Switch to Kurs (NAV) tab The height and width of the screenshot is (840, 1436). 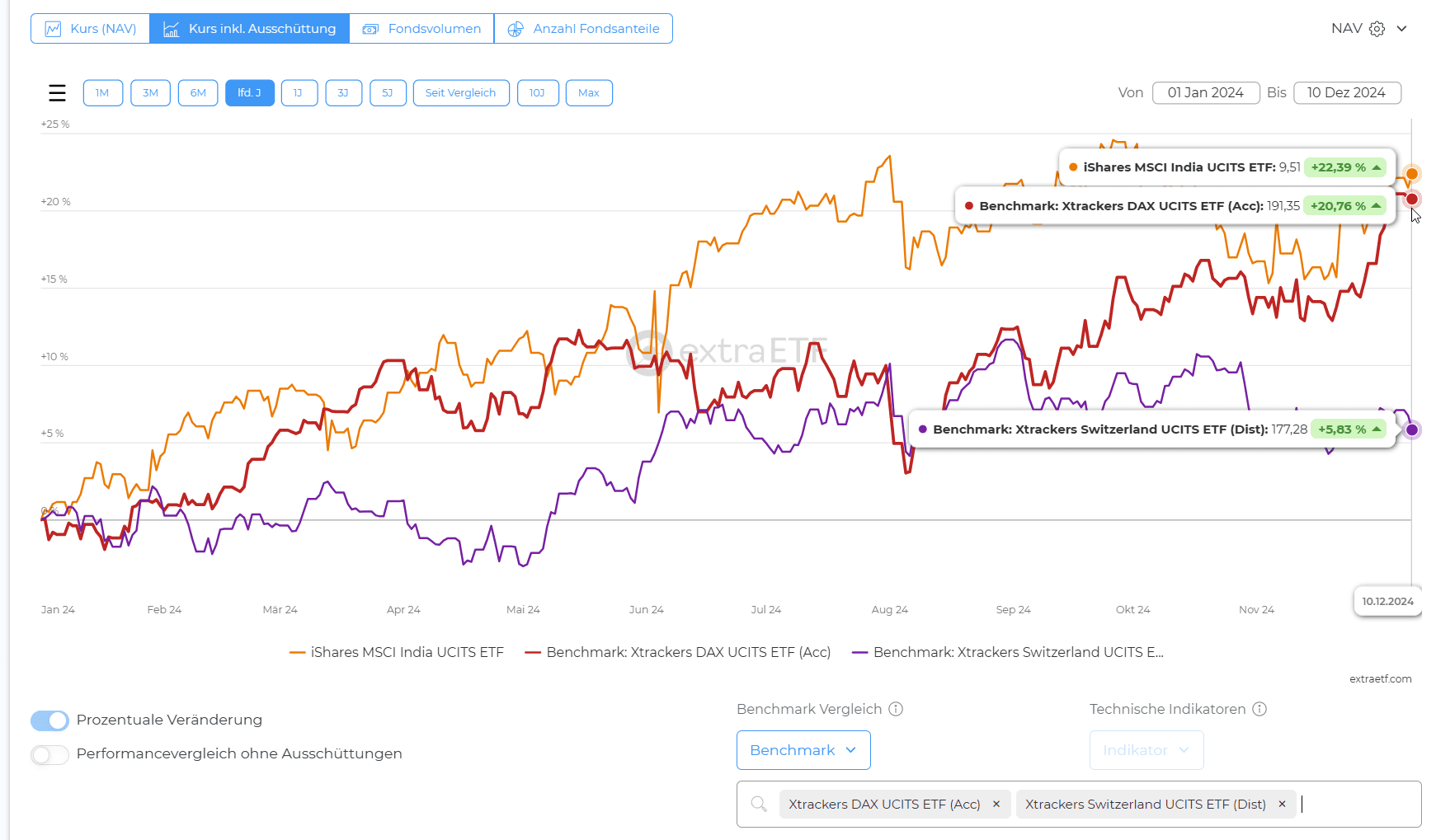coord(91,29)
